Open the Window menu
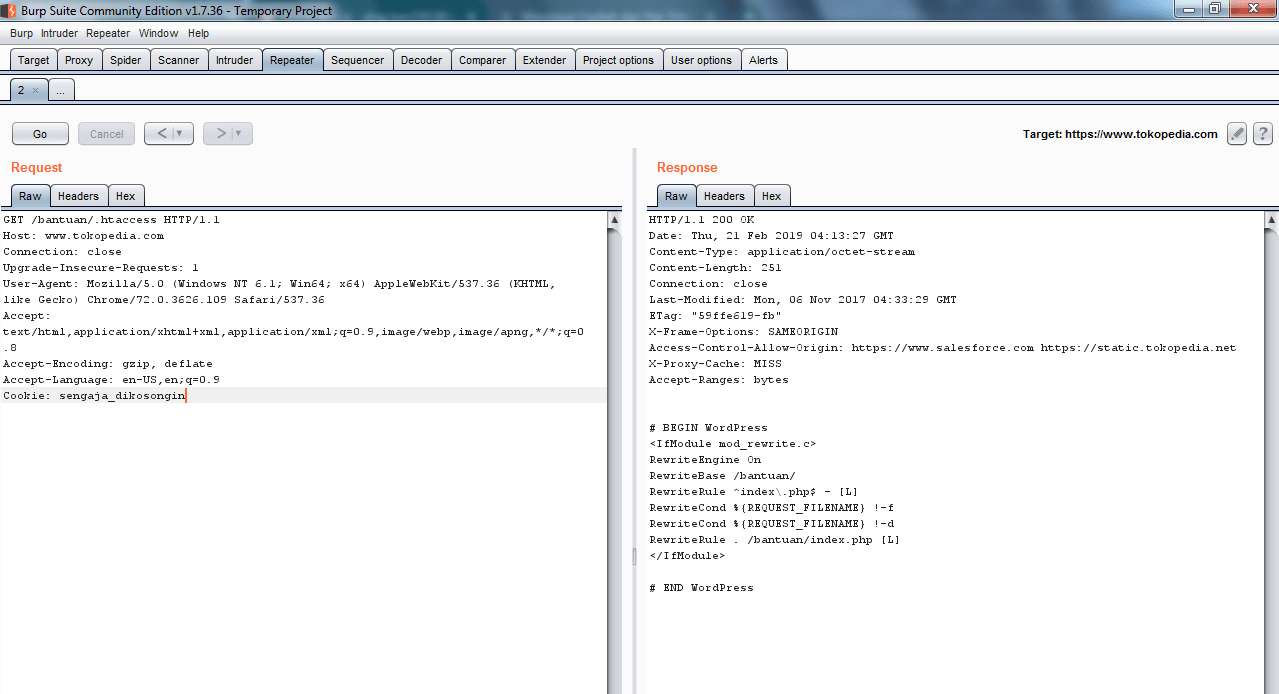 pyautogui.click(x=158, y=33)
